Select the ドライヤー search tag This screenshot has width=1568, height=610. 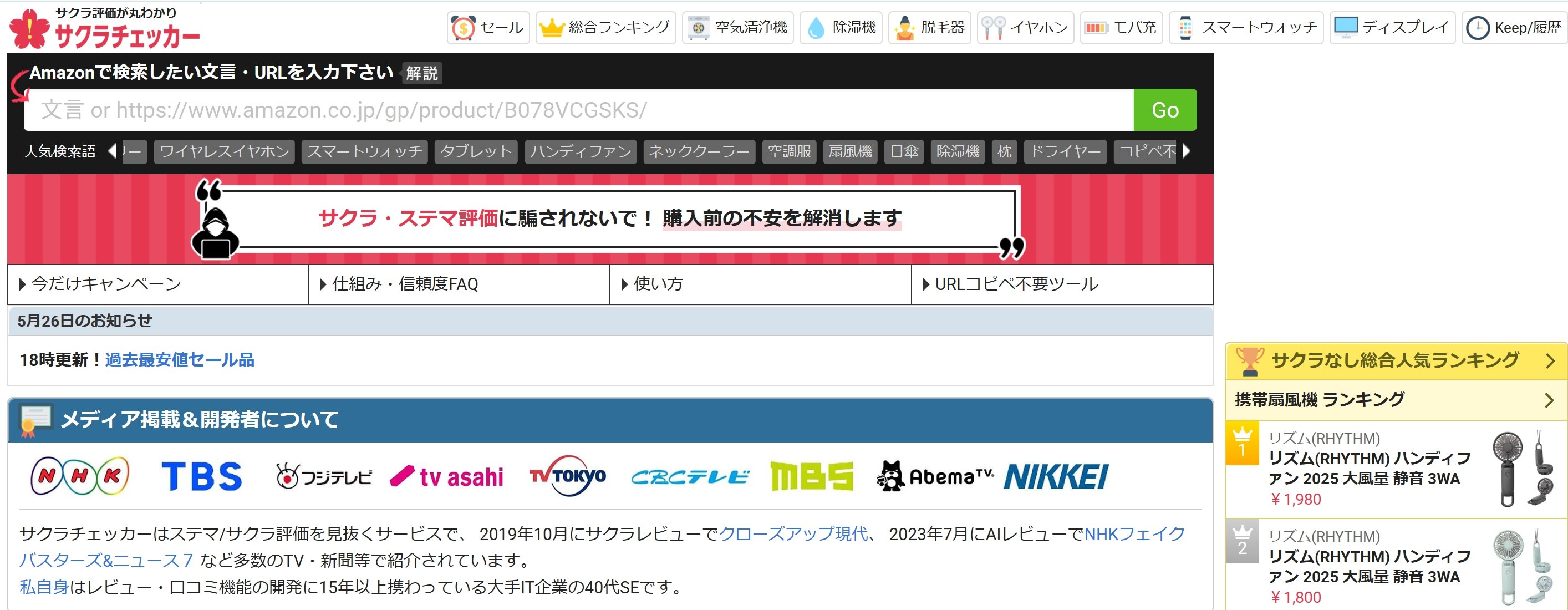click(1065, 151)
